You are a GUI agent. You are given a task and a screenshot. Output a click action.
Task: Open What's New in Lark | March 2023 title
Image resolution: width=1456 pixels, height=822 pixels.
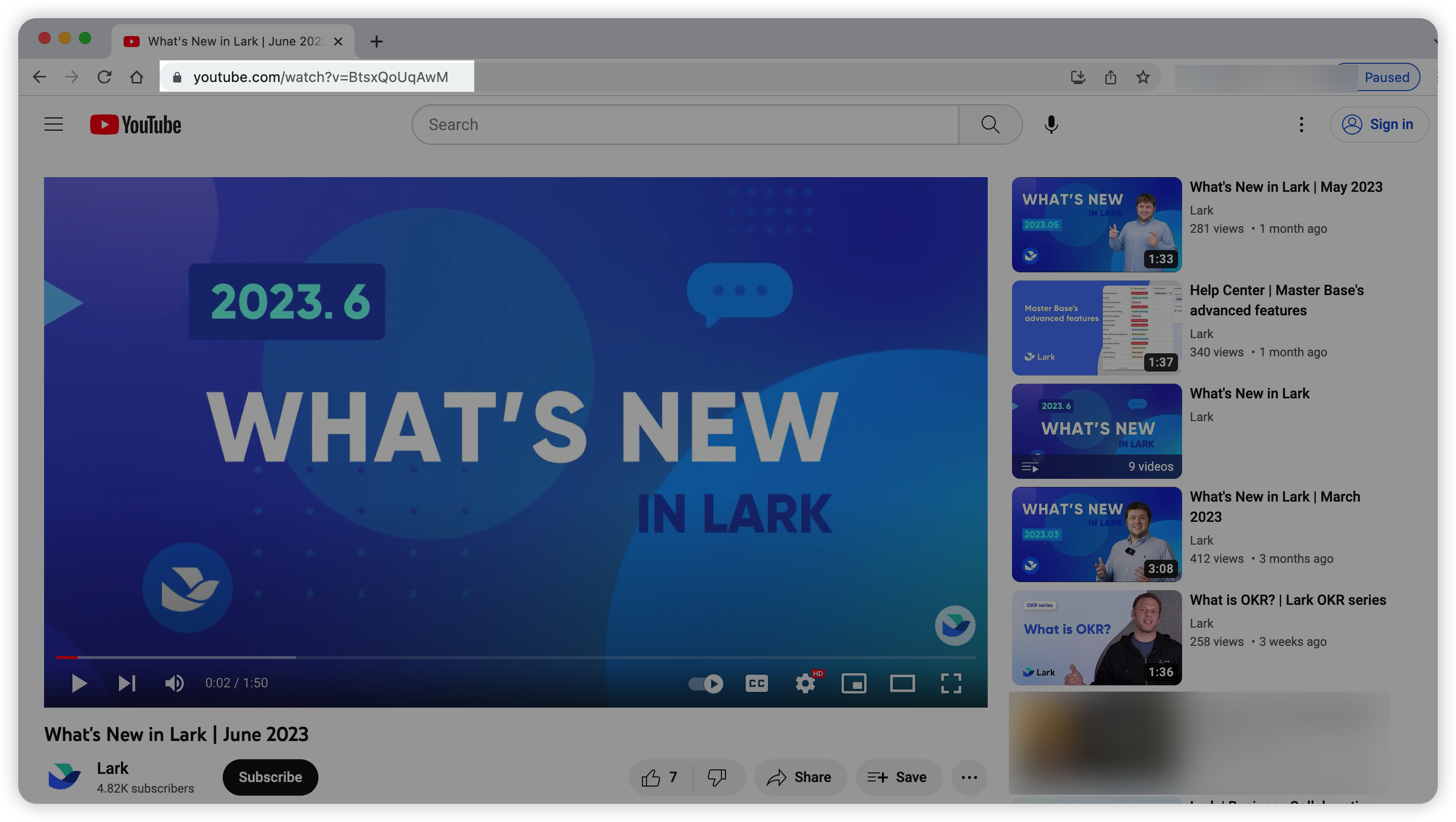tap(1275, 506)
